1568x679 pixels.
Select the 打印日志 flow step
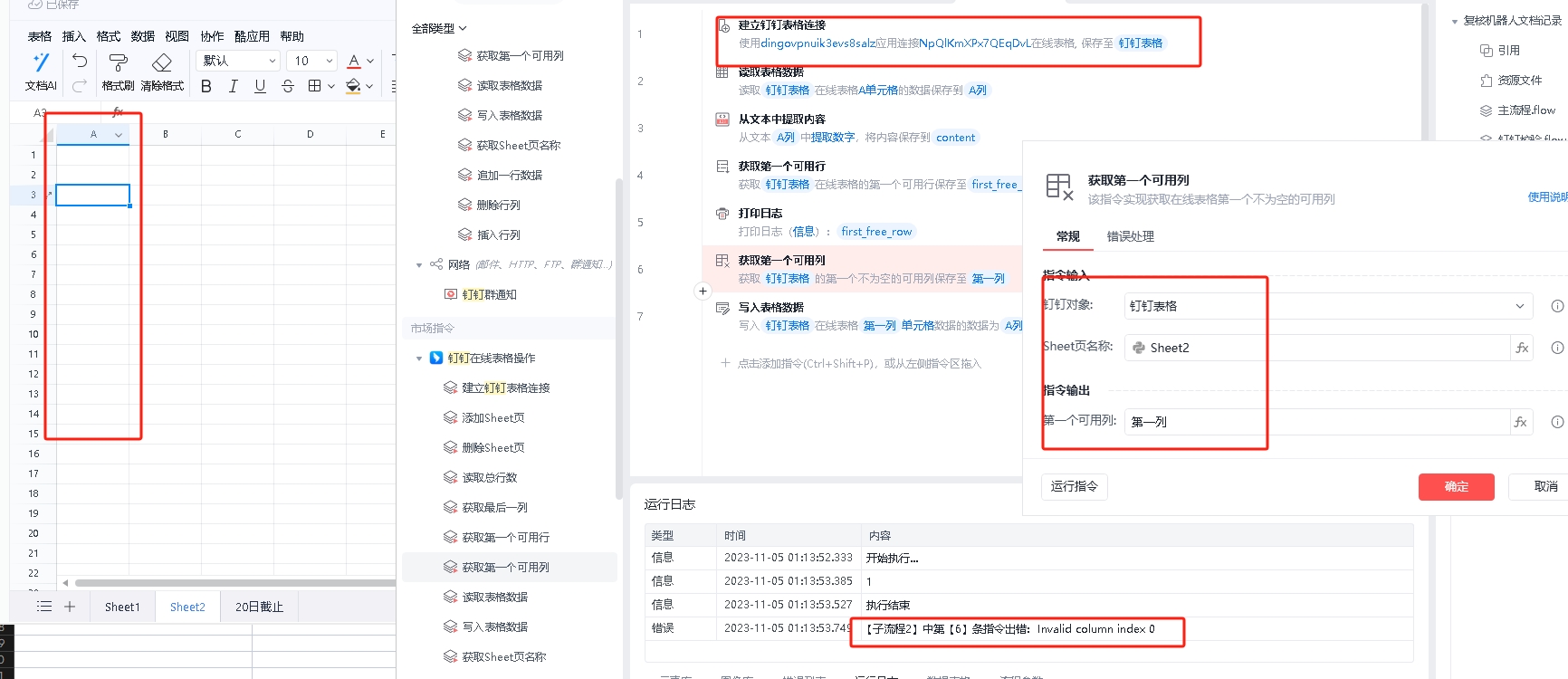pos(862,223)
